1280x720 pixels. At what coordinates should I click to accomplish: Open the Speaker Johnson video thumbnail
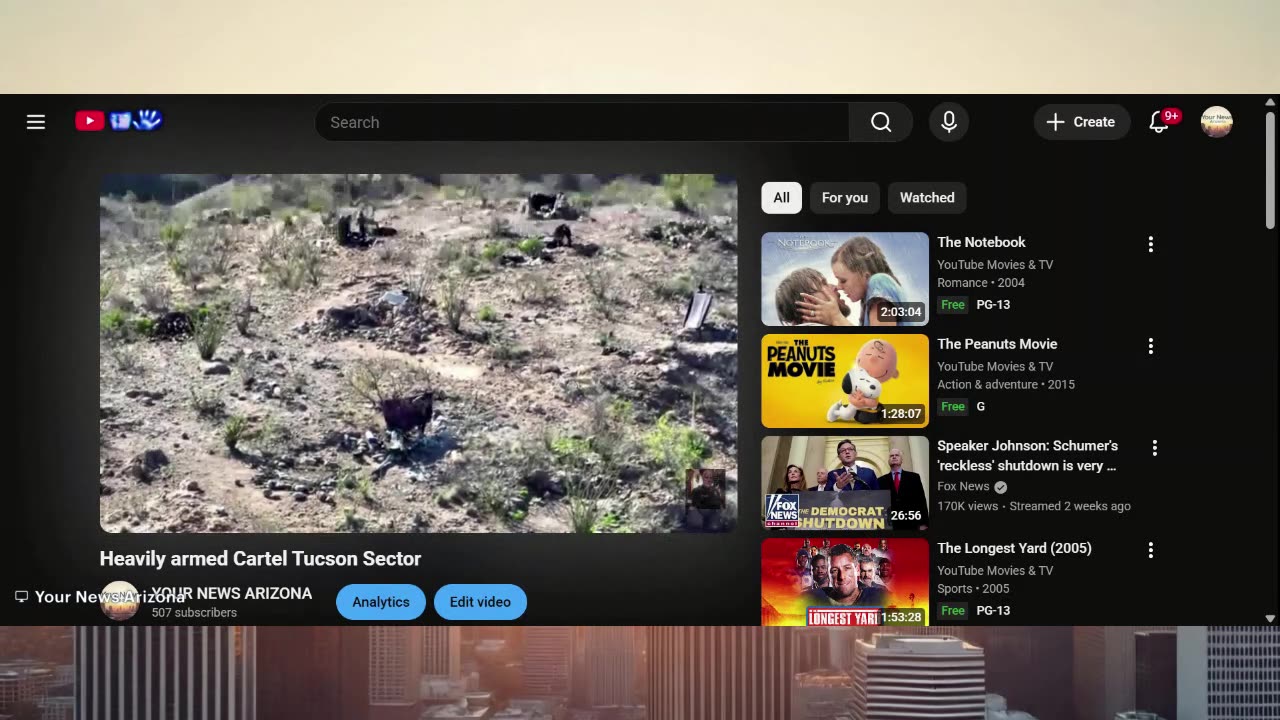click(x=845, y=483)
